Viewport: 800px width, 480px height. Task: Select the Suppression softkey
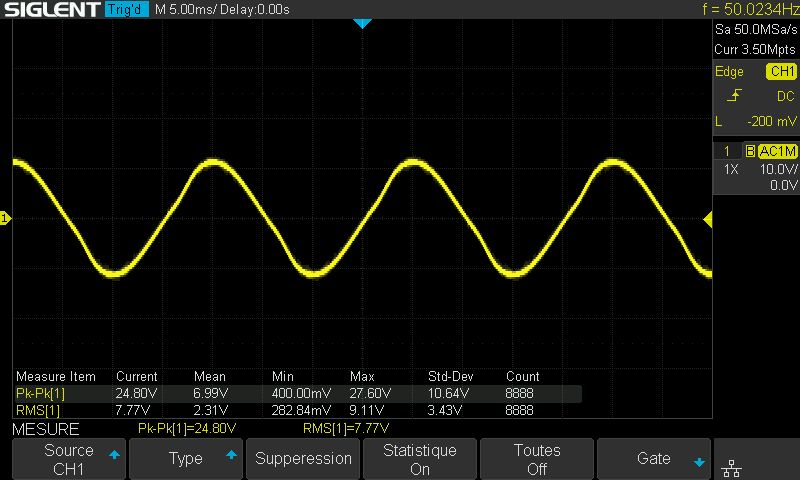[x=303, y=459]
